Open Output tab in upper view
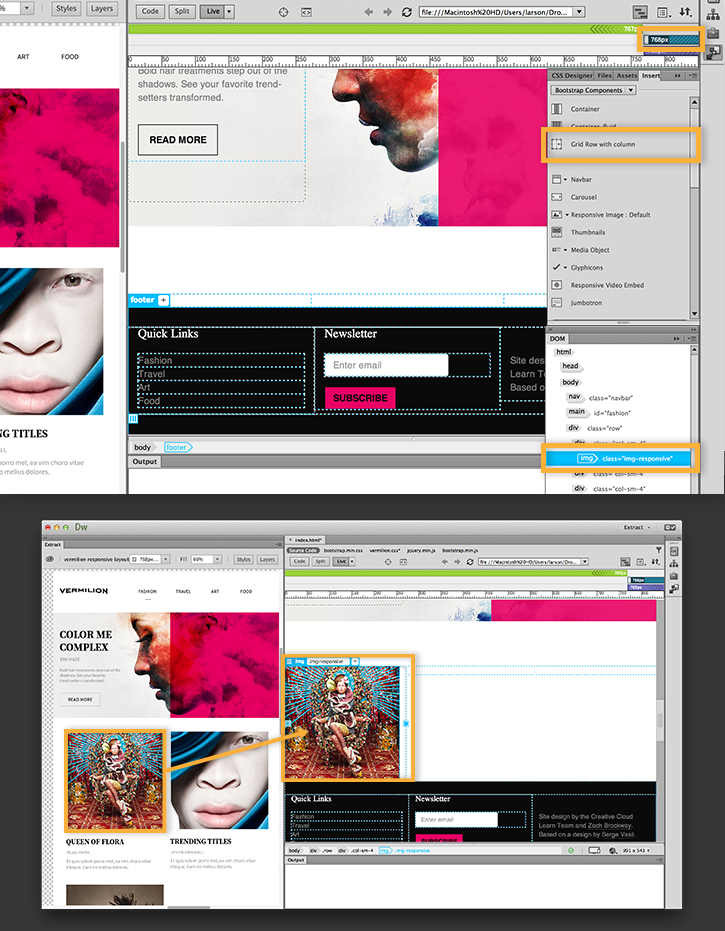The width and height of the screenshot is (725, 931). (144, 461)
